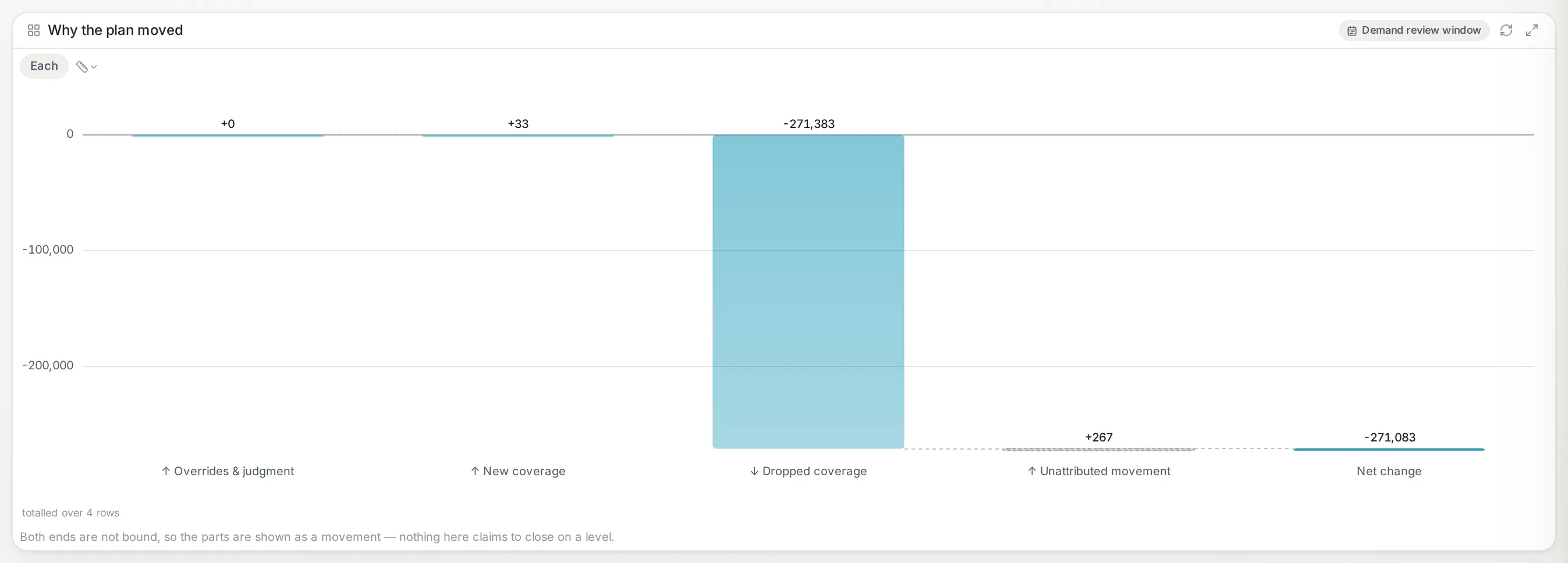Toggle the Each unit pill
1568x563 pixels.
click(44, 66)
